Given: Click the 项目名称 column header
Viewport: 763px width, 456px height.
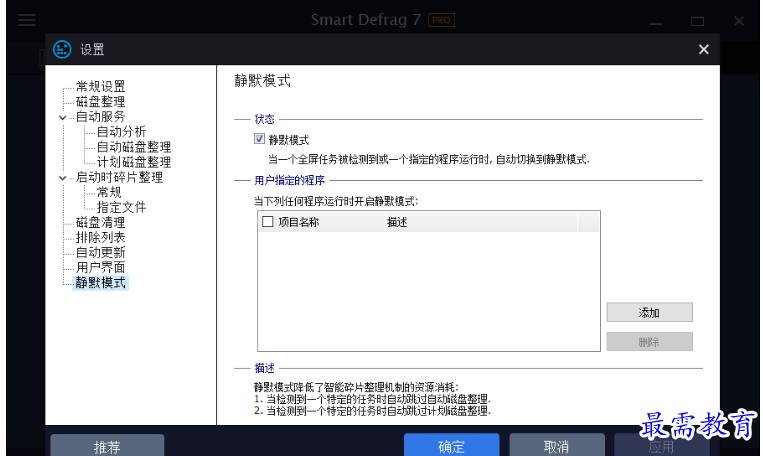Looking at the screenshot, I should coord(321,222).
